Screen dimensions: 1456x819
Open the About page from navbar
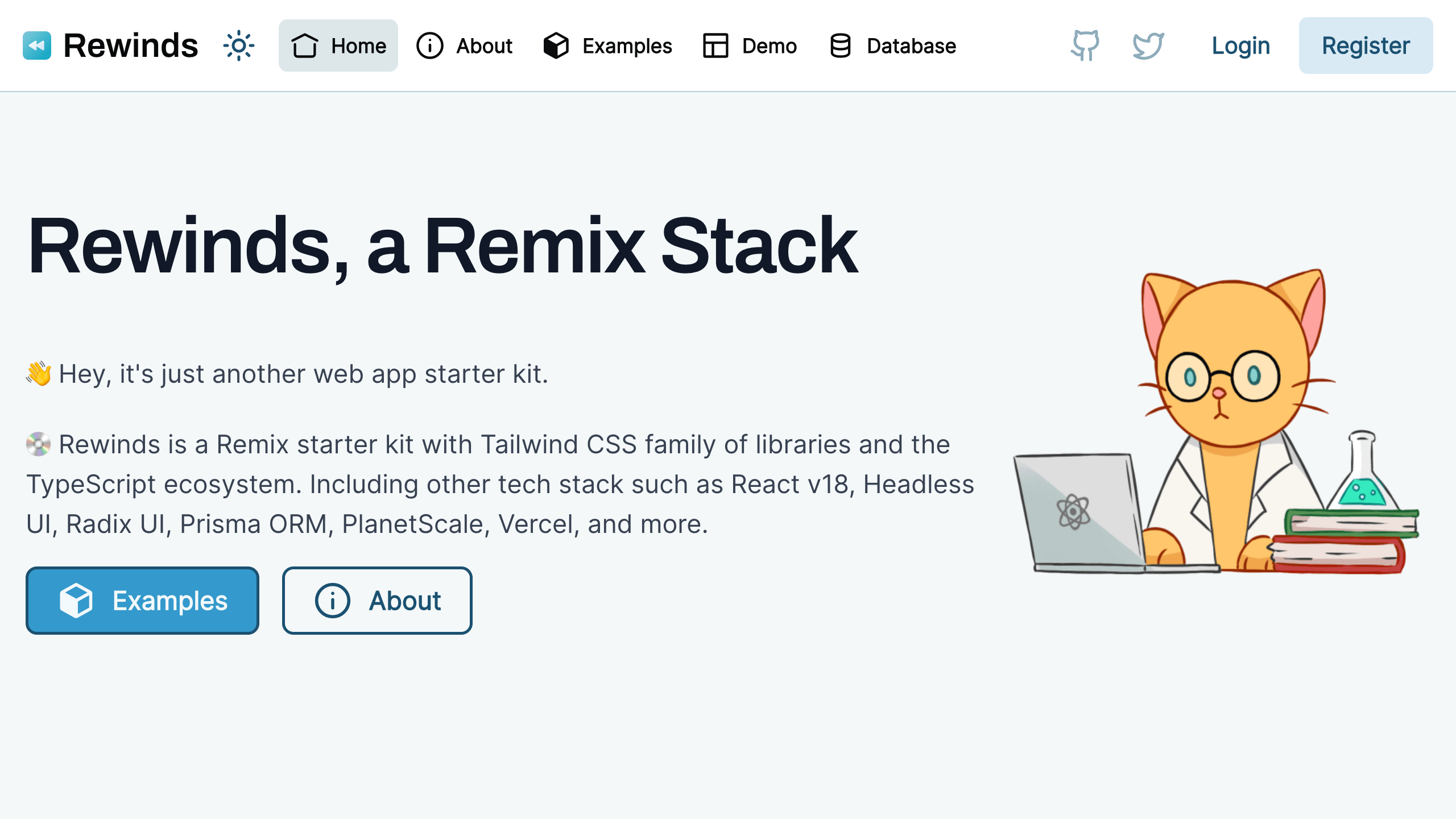[x=484, y=45]
